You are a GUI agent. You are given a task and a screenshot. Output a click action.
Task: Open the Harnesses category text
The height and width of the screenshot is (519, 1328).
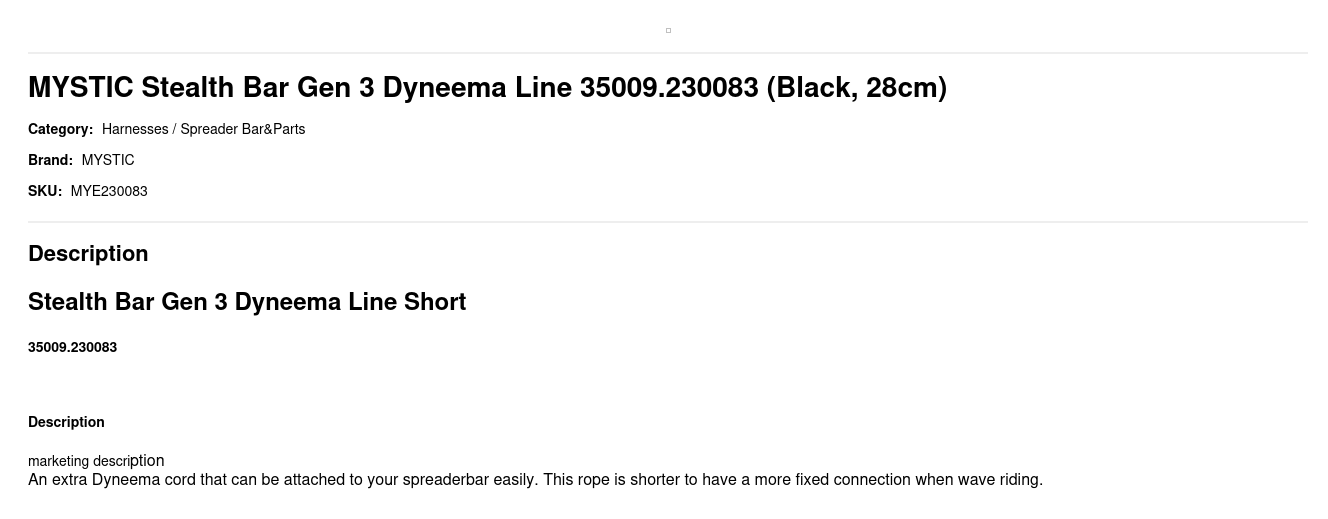134,129
